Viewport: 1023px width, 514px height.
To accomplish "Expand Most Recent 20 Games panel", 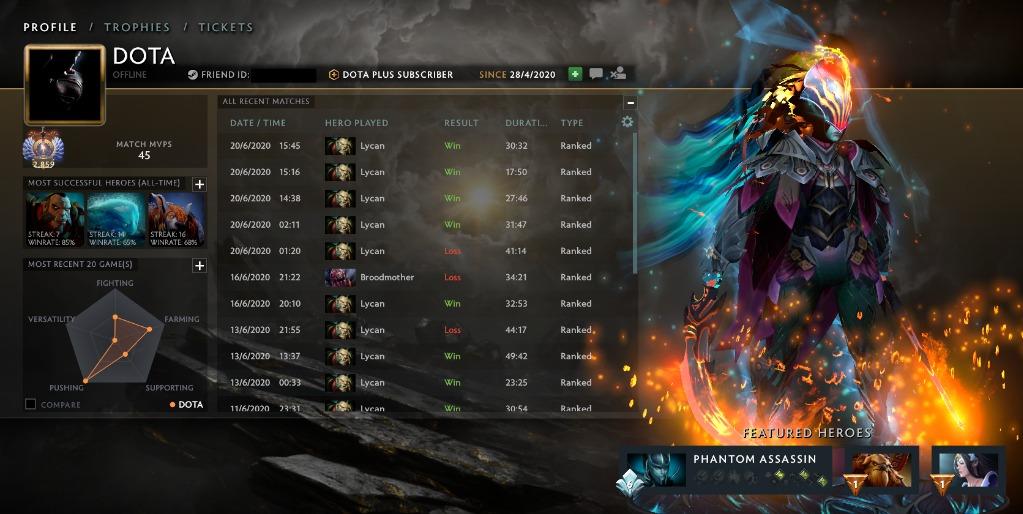I will coord(200,265).
